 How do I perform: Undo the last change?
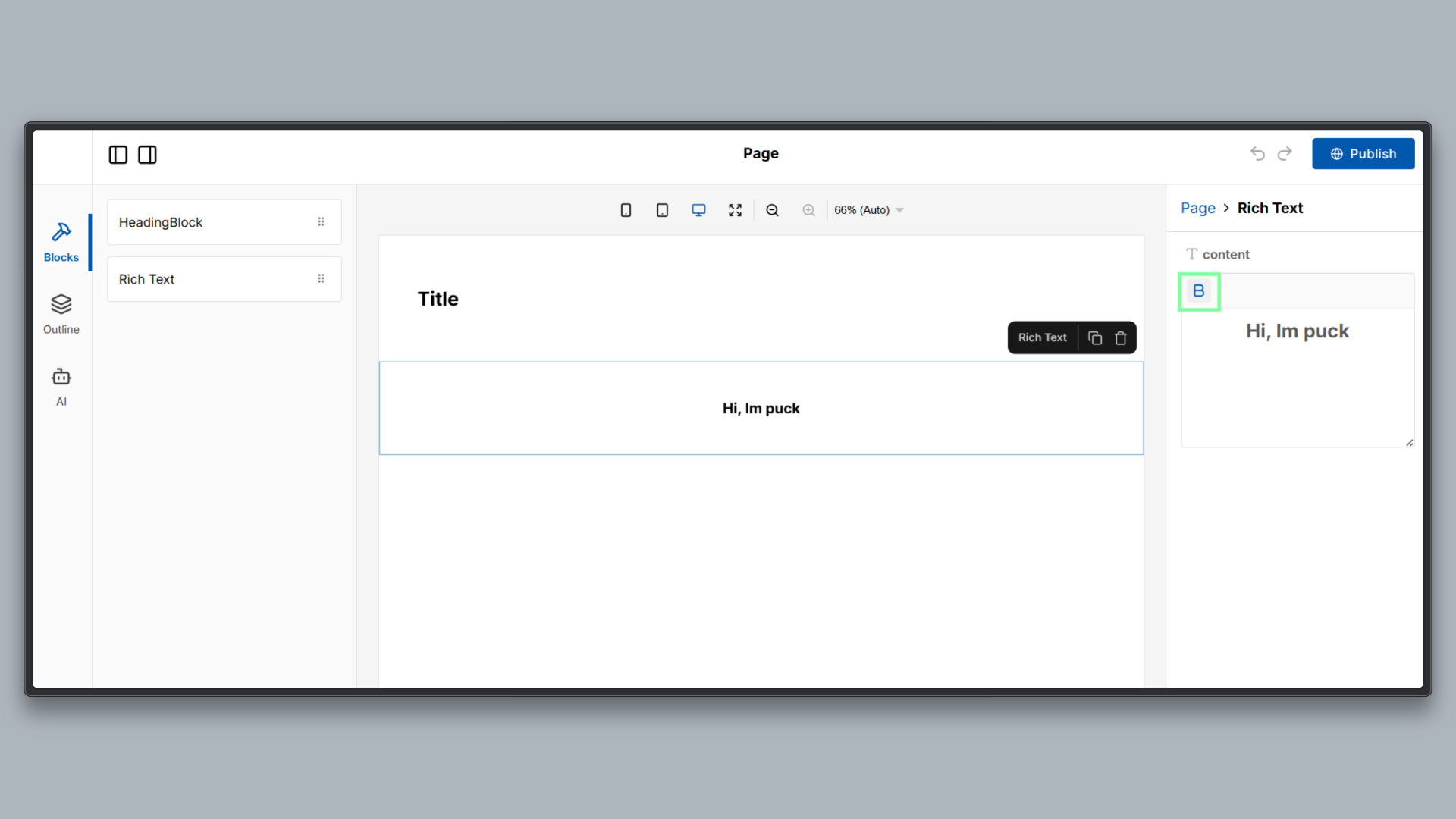[x=1257, y=153]
